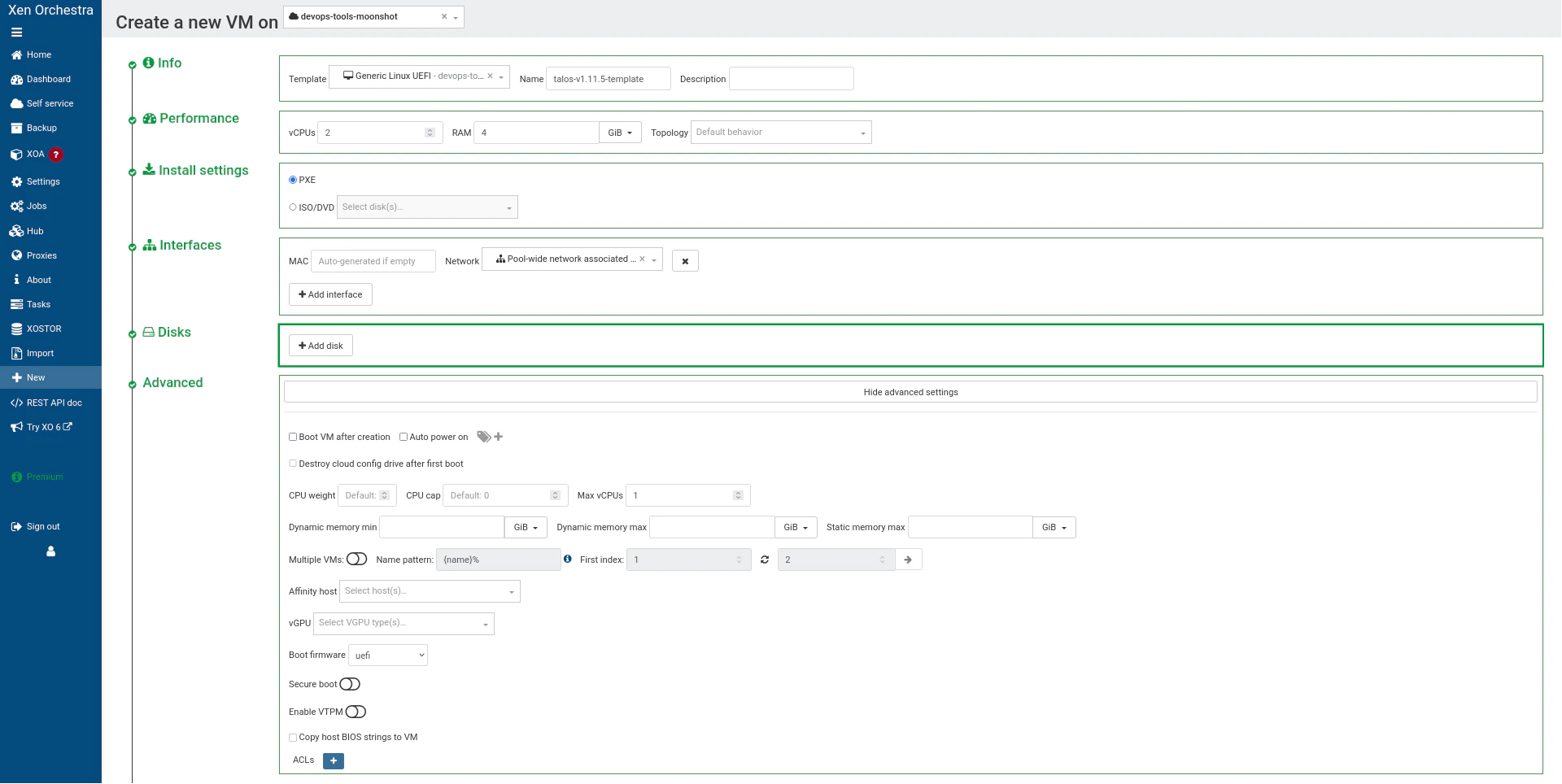The height and width of the screenshot is (784, 1562).
Task: Click the refresh icon in Multiple VMs row
Action: (x=765, y=560)
